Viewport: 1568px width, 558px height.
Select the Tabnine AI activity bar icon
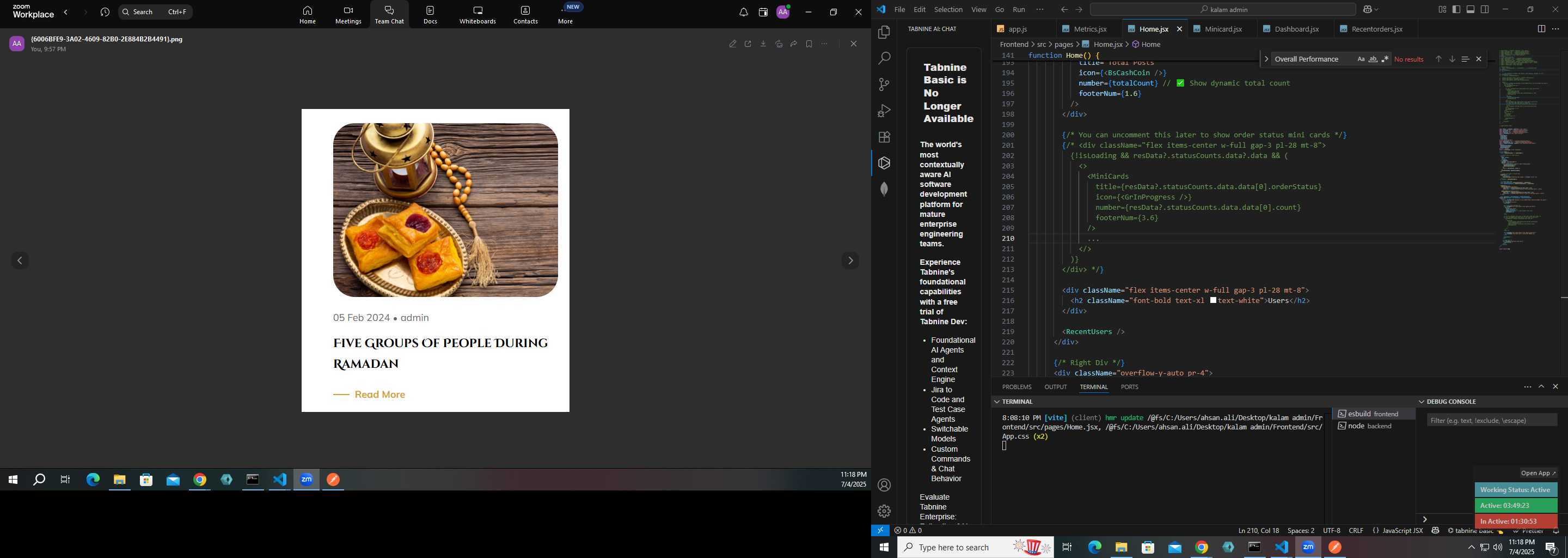pyautogui.click(x=884, y=163)
